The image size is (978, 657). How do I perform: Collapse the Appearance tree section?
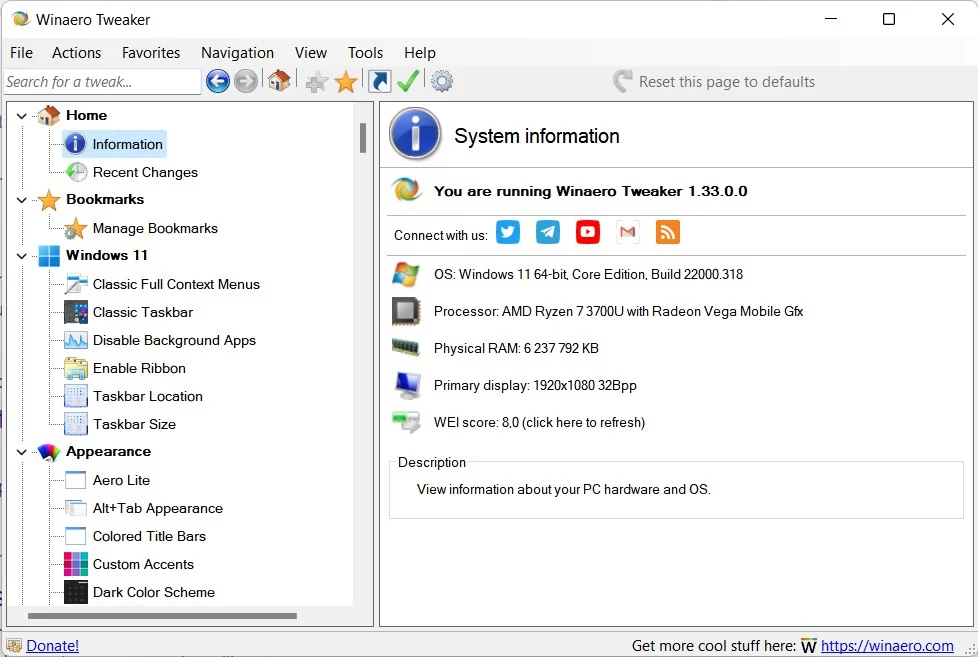[22, 452]
